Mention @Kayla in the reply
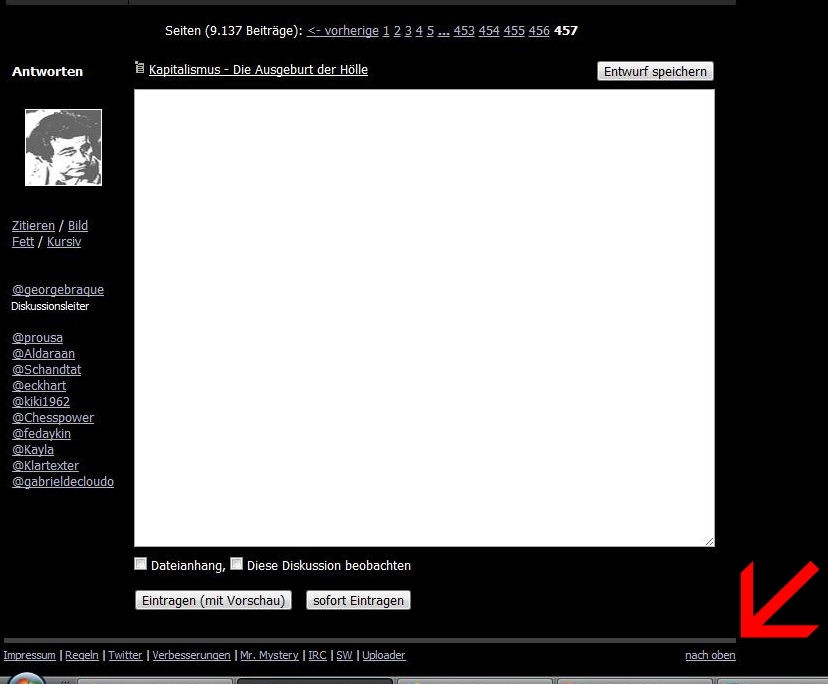828x684 pixels. point(33,449)
